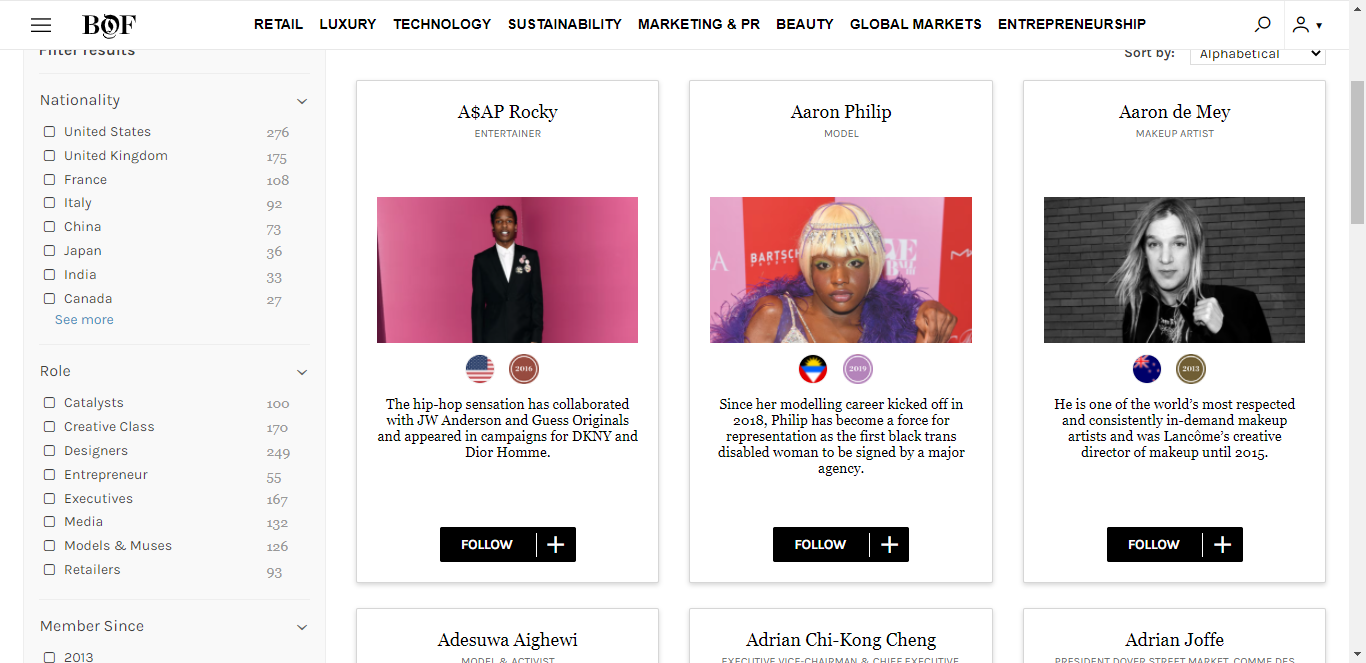This screenshot has height=663, width=1366.
Task: Click the plus icon on Aaron Philip's Follow button
Action: (889, 544)
